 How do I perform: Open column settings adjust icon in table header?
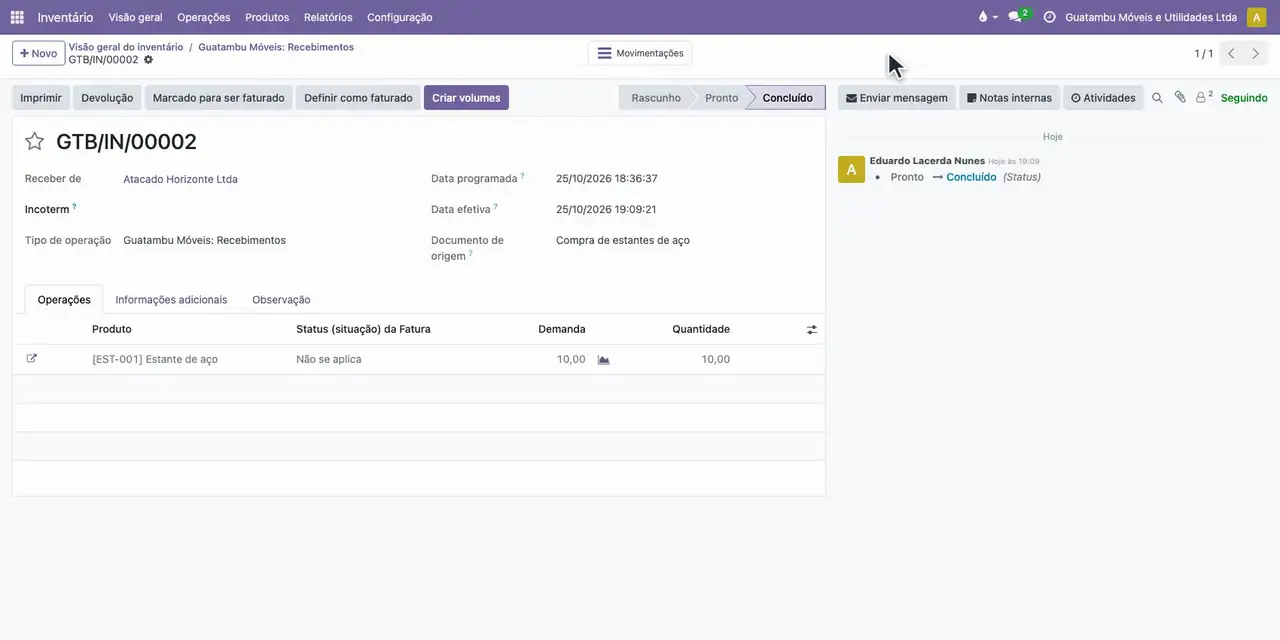pos(812,329)
